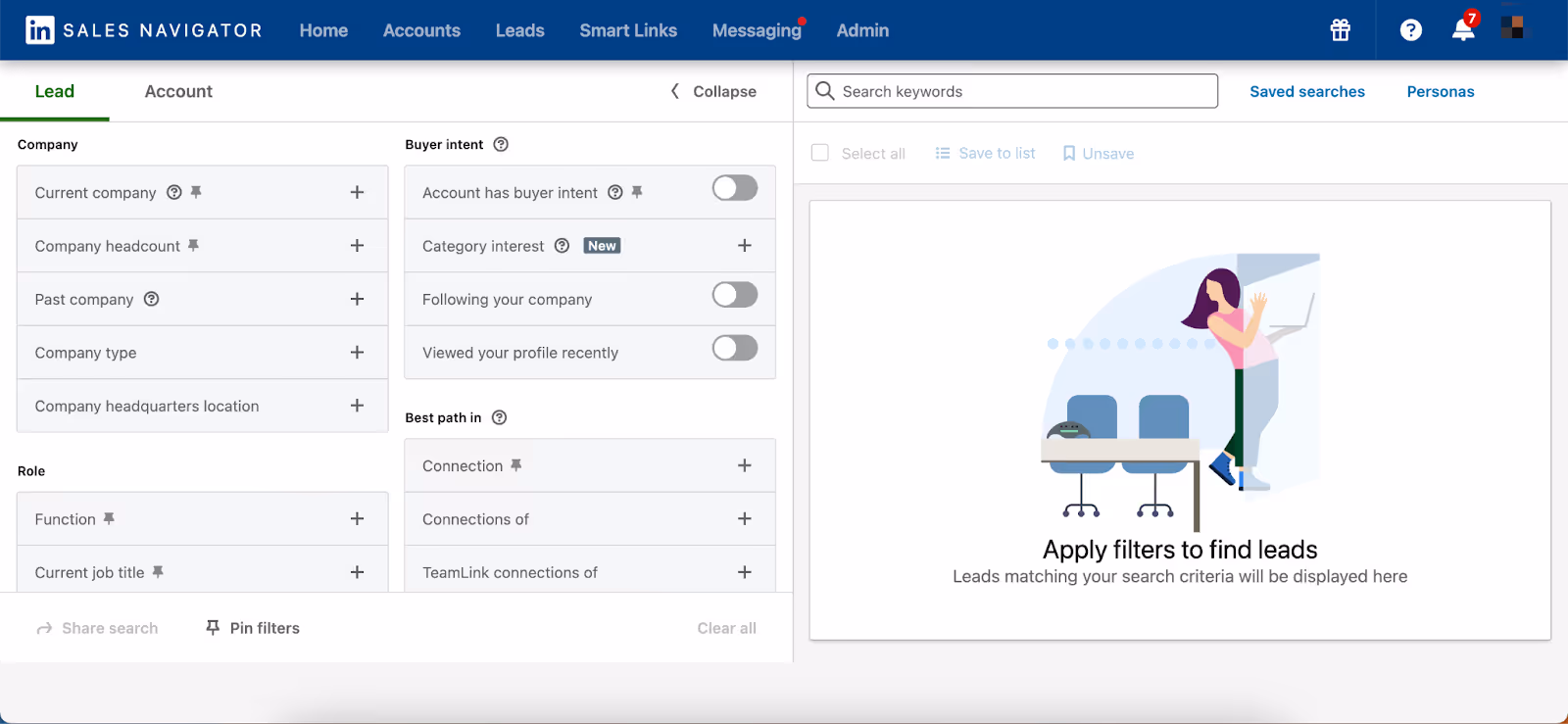Click the help icon beside Past company
Viewport: 1568px width, 724px height.
152,299
